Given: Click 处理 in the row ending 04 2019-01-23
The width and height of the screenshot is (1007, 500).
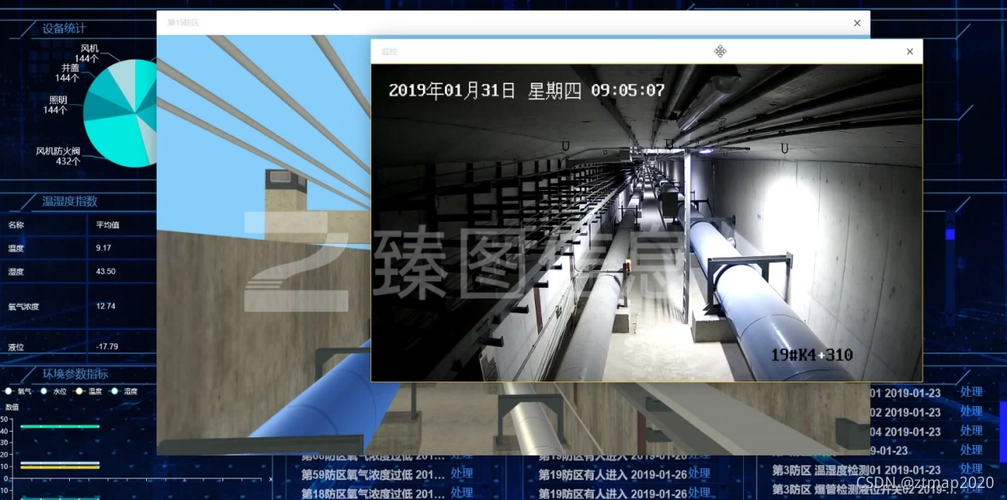Looking at the screenshot, I should pyautogui.click(x=971, y=431).
